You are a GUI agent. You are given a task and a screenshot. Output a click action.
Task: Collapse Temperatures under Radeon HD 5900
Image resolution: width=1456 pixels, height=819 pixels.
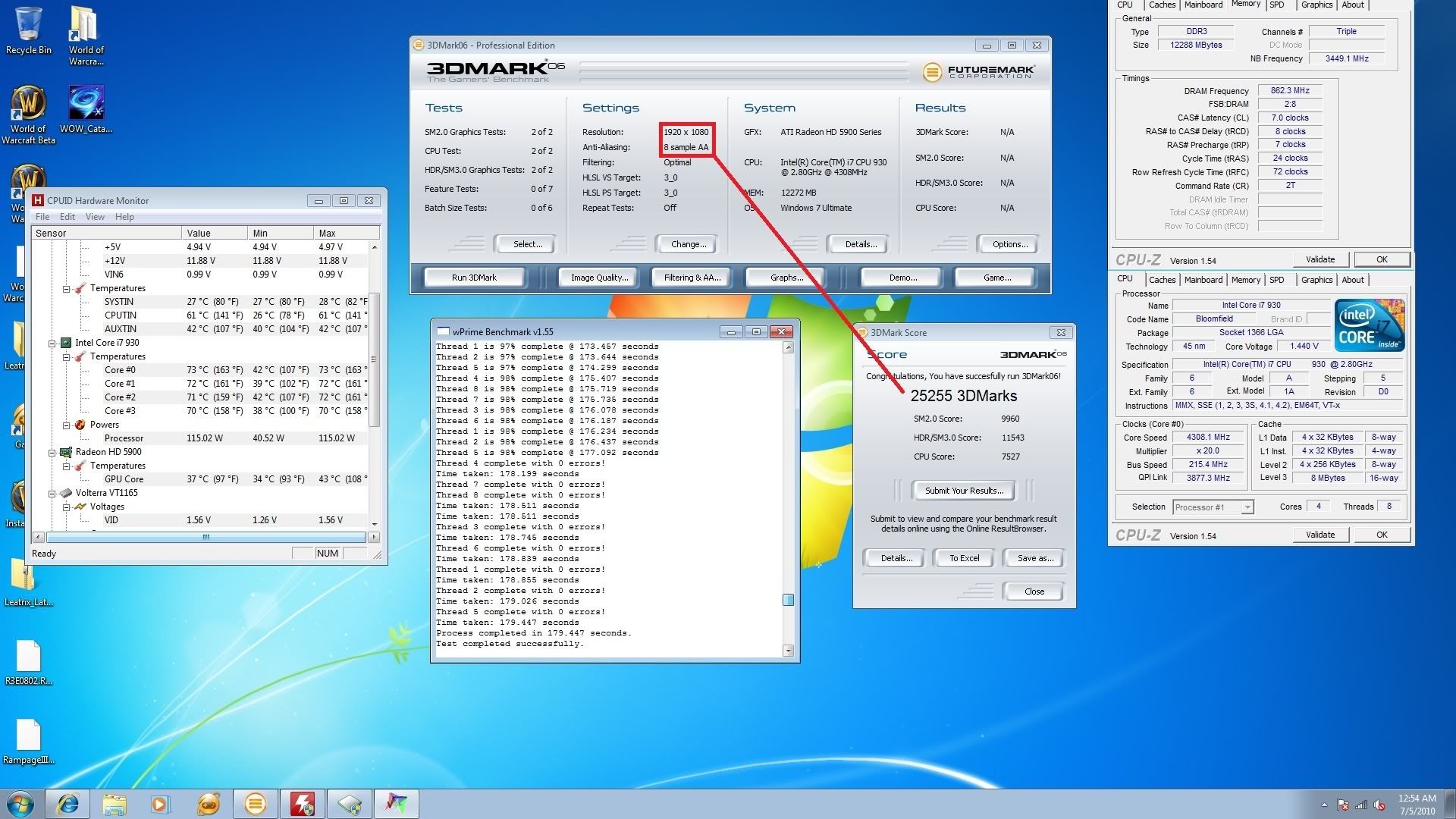pos(66,466)
